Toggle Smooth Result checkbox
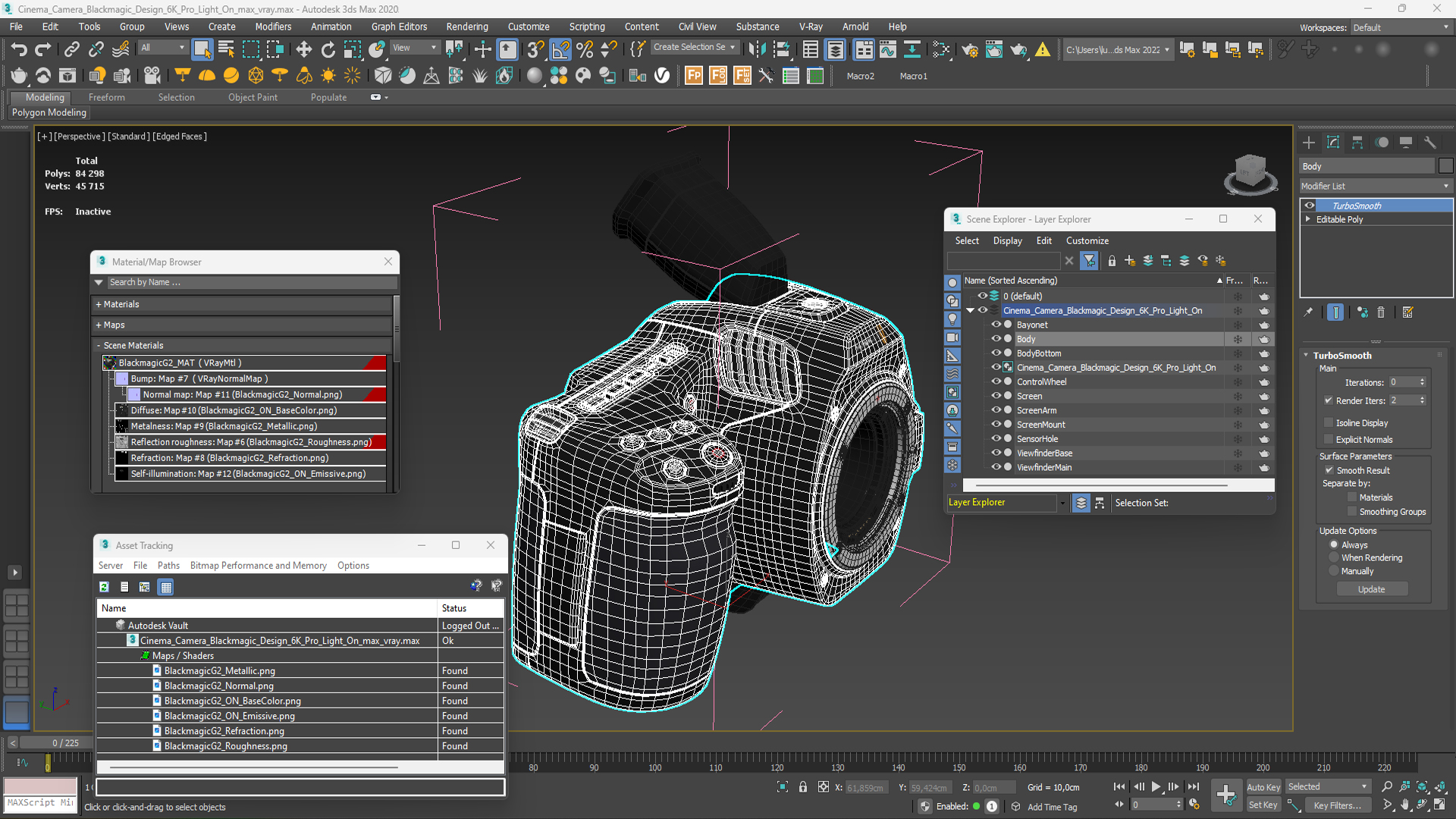The width and height of the screenshot is (1456, 819). point(1329,470)
